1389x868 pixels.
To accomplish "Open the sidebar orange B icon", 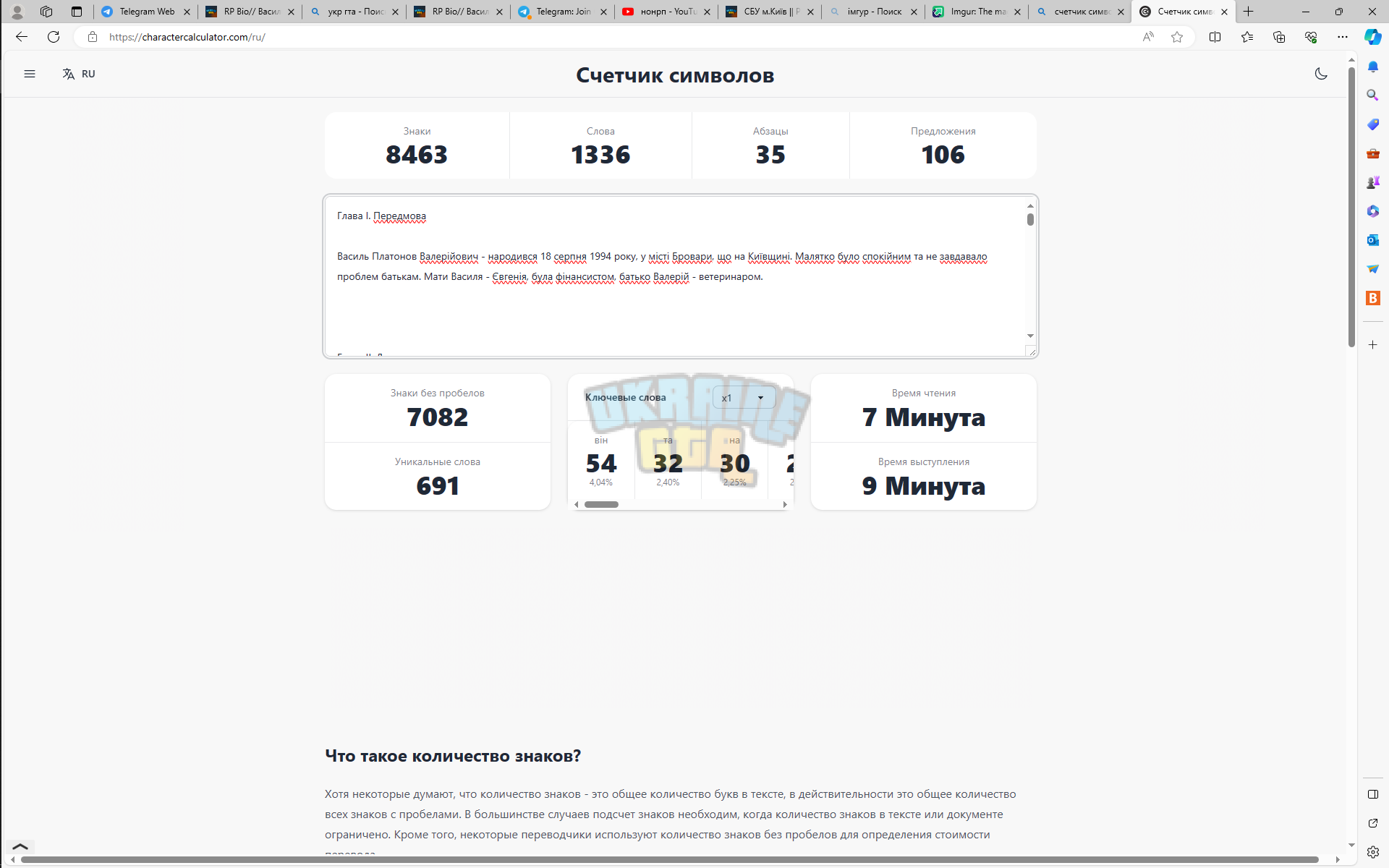I will click(x=1372, y=298).
